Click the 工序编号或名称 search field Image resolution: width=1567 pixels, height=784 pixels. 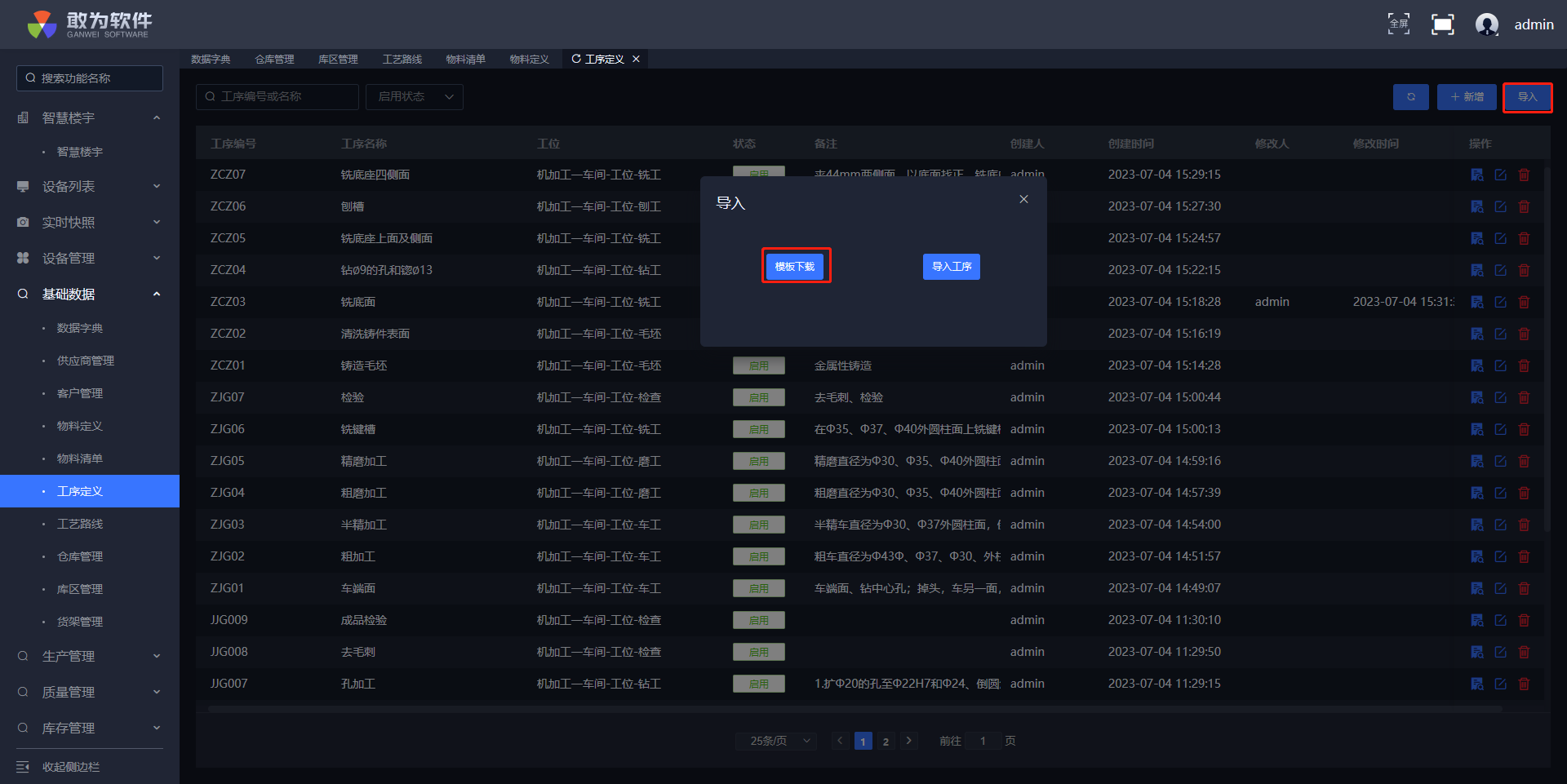point(277,97)
